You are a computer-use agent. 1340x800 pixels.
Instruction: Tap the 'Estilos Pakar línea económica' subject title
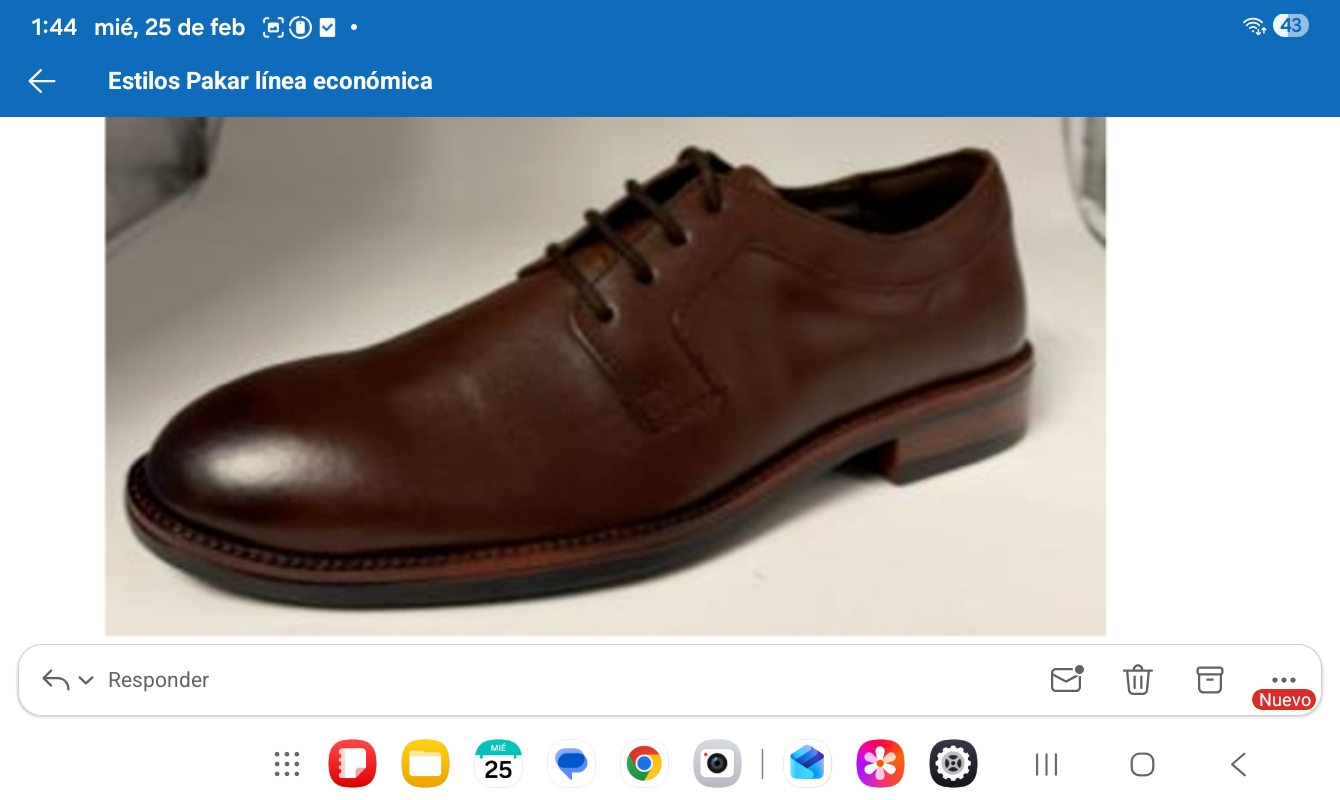click(270, 81)
